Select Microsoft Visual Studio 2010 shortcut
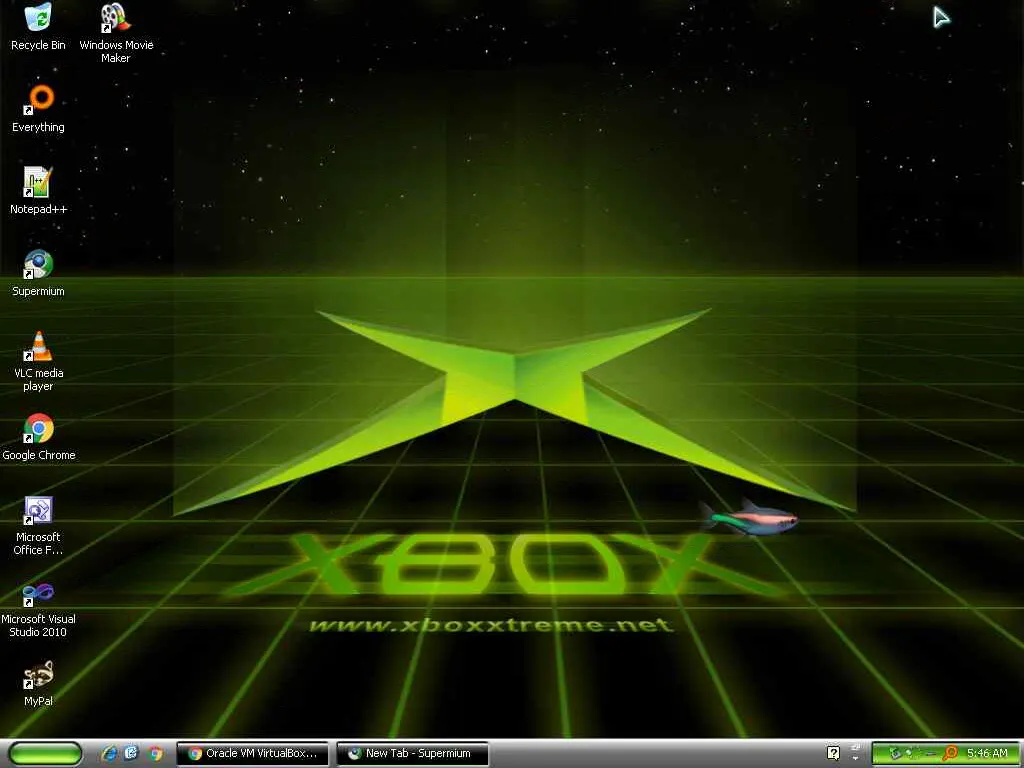Screen dimensions: 1024x768 (x=38, y=608)
